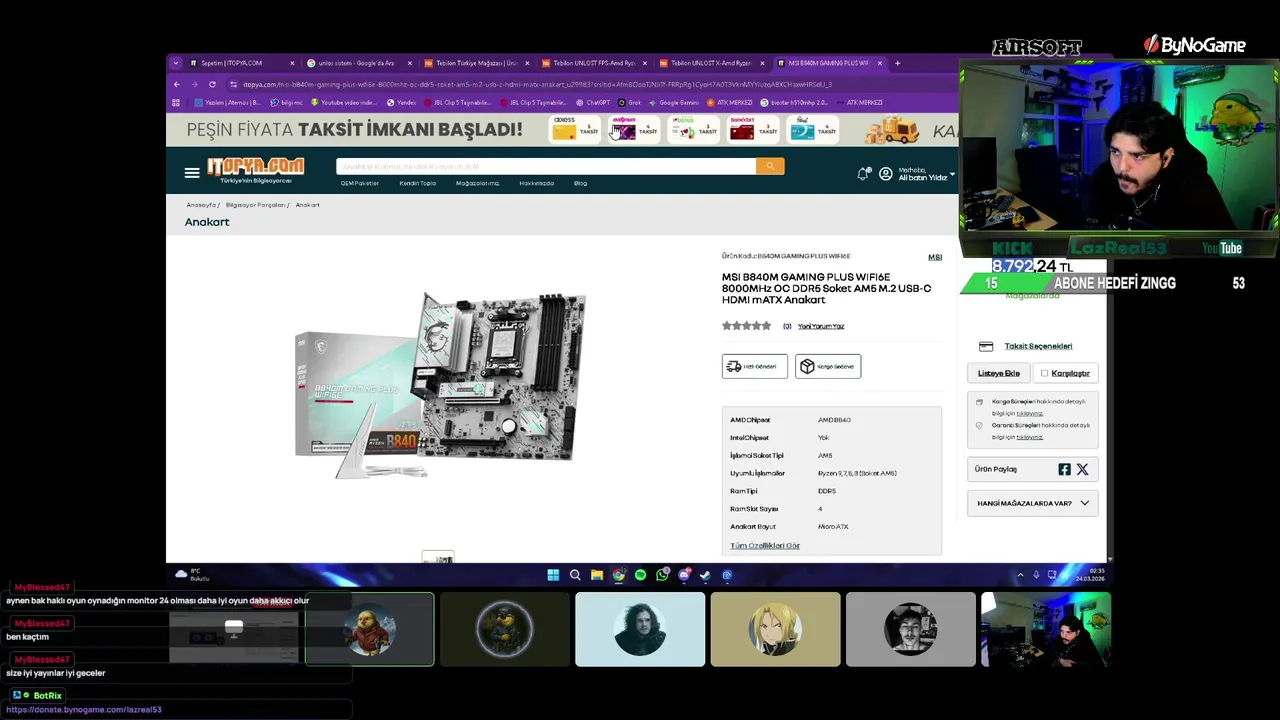This screenshot has width=1280, height=720.
Task: Click the itopya.com logo
Action: (256, 168)
